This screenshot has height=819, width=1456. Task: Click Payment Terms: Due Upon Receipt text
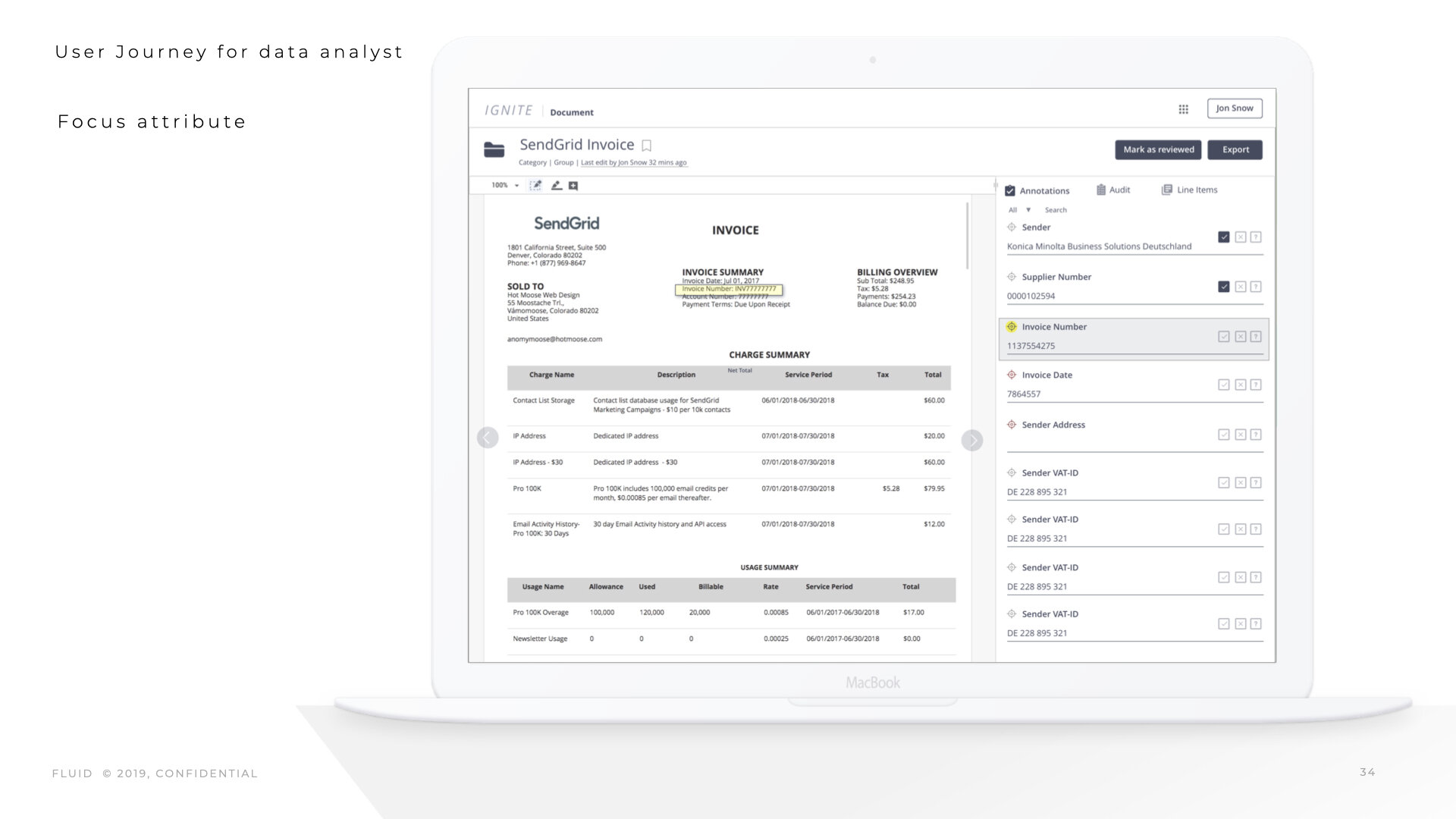tap(736, 305)
